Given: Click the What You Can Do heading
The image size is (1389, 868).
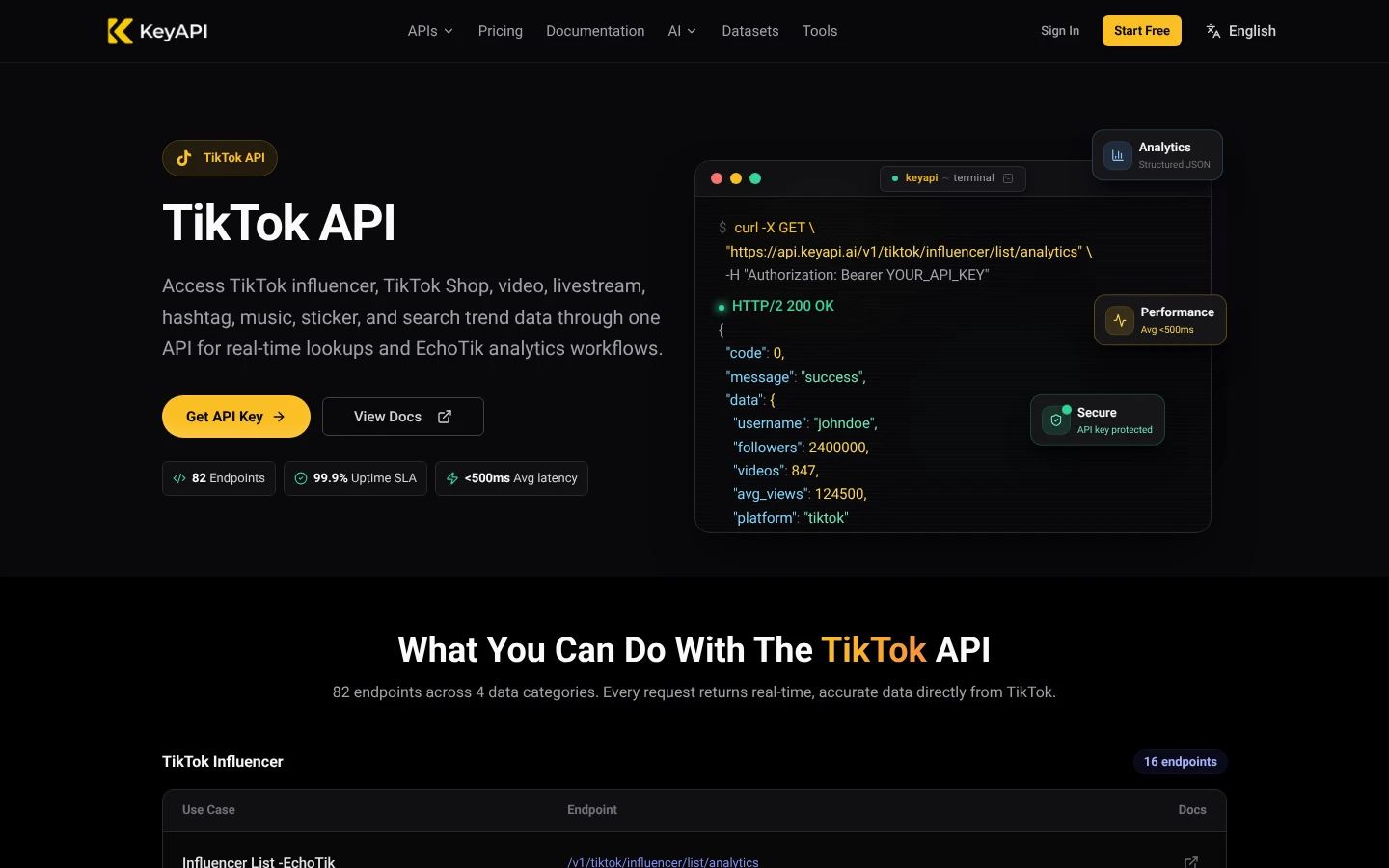Looking at the screenshot, I should [694, 650].
